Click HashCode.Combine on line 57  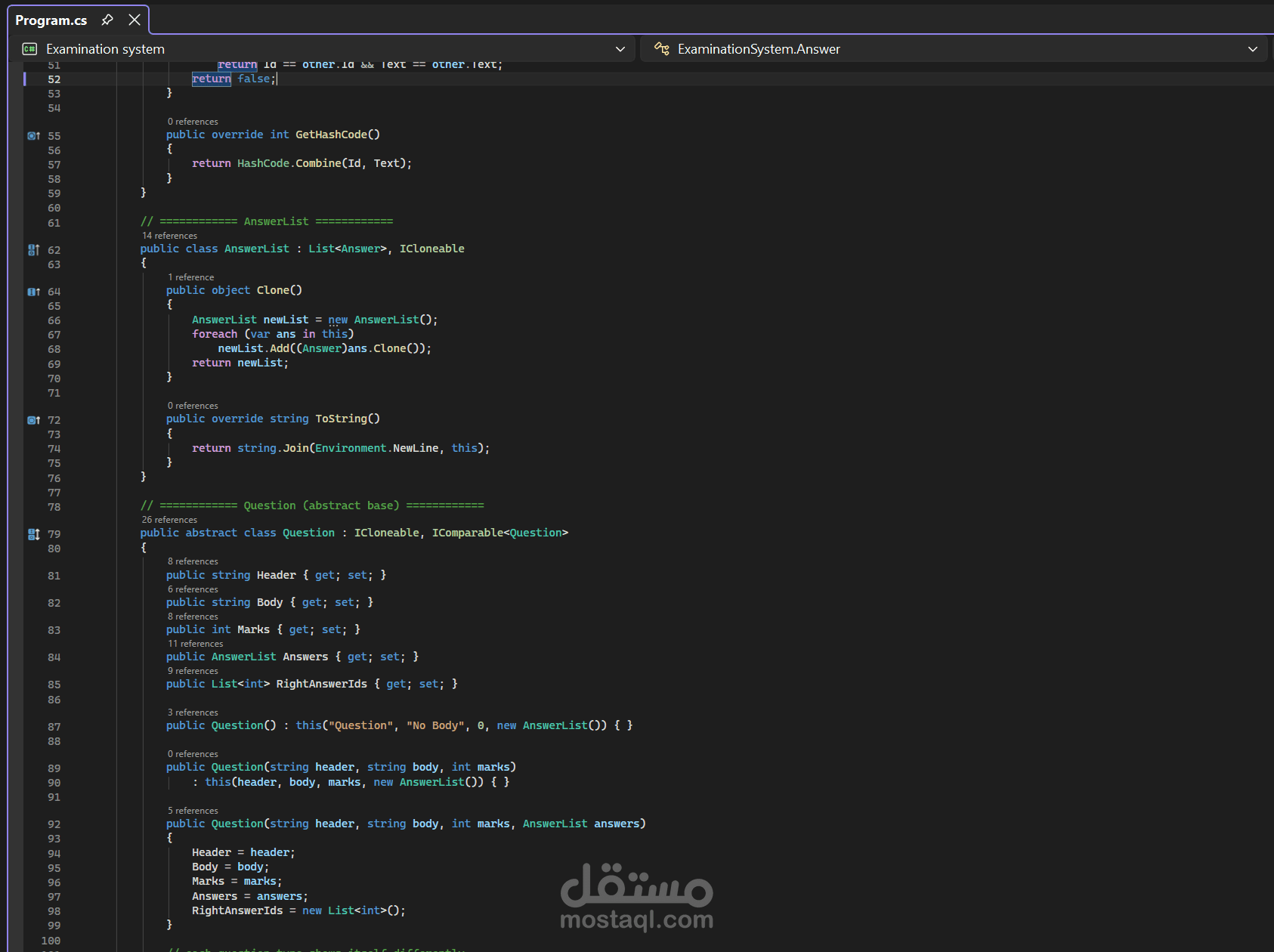coord(289,163)
